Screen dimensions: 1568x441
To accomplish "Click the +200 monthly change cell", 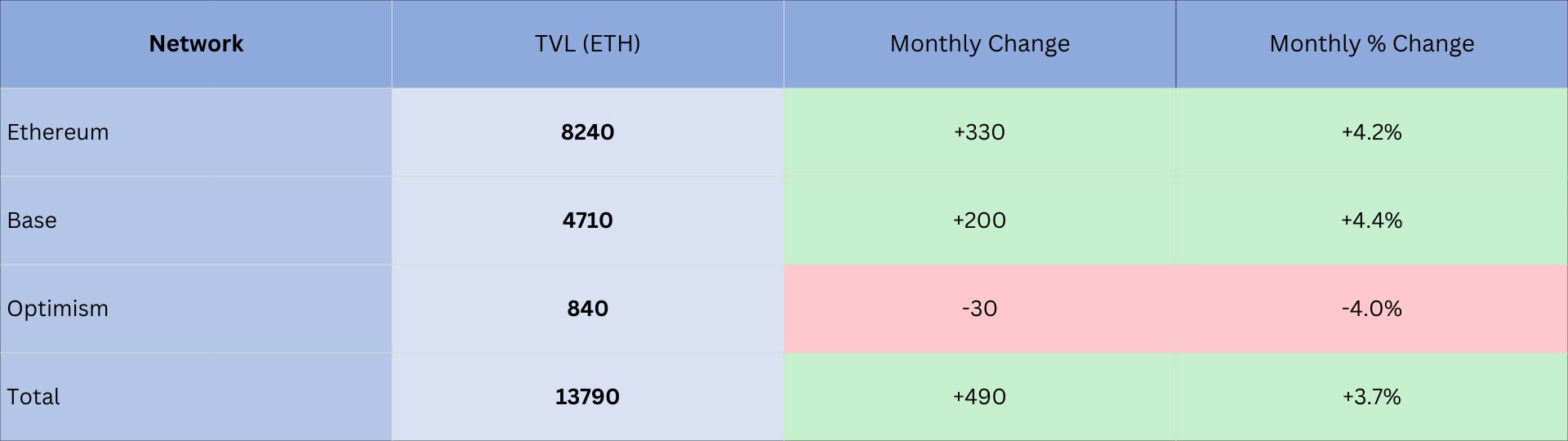I will (x=979, y=220).
